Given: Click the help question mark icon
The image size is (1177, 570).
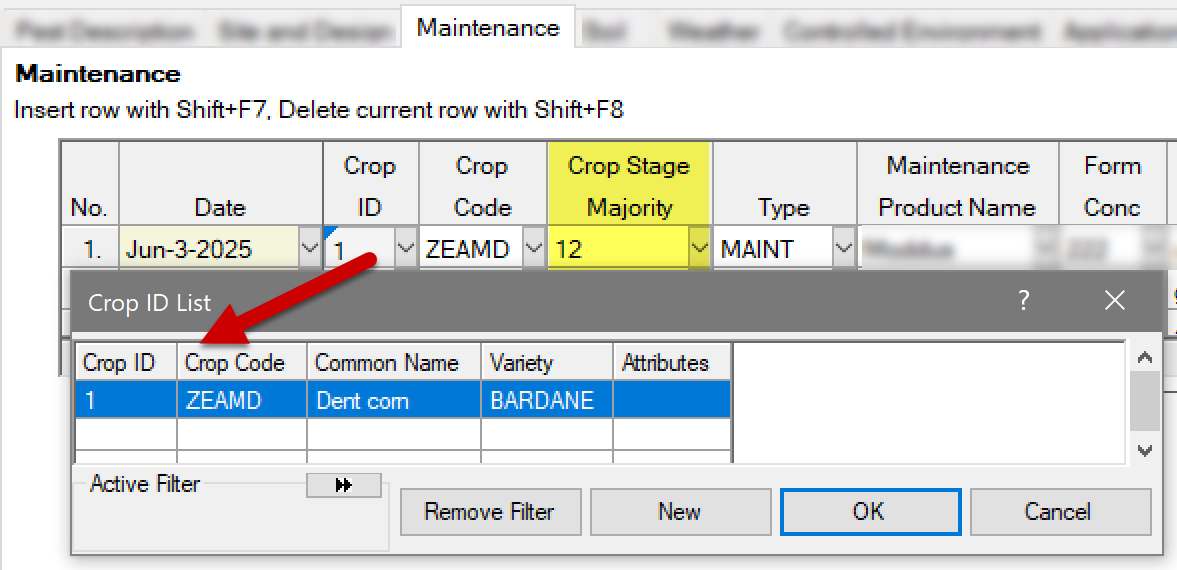Looking at the screenshot, I should pos(1024,301).
